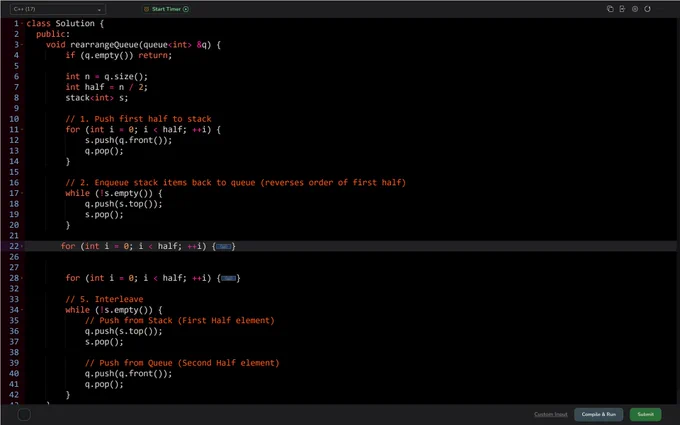Image resolution: width=680 pixels, height=425 pixels.
Task: Click the '// 5. Interleave' comment
Action: click(104, 299)
